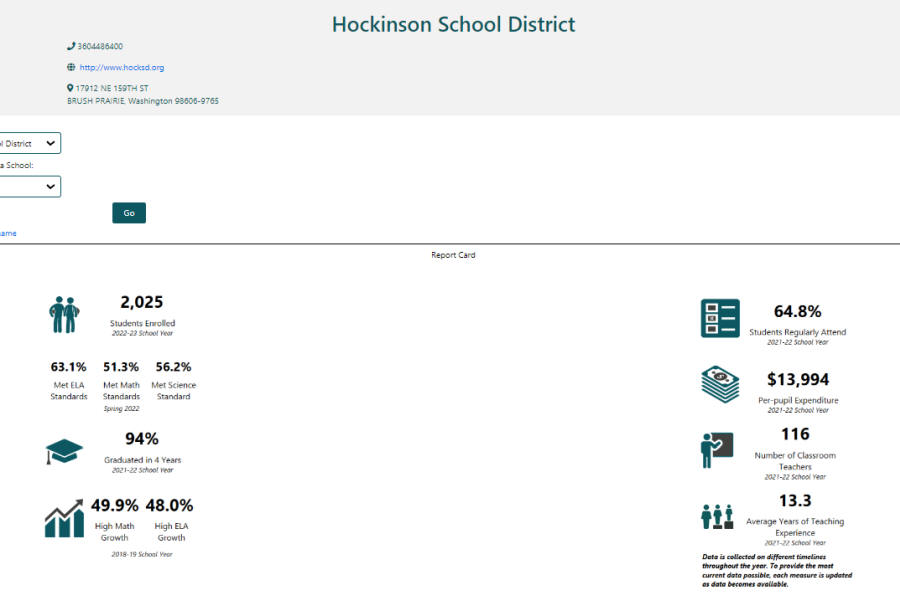The image size is (900, 596).
Task: Click the Met Science Standard label
Action: click(173, 390)
